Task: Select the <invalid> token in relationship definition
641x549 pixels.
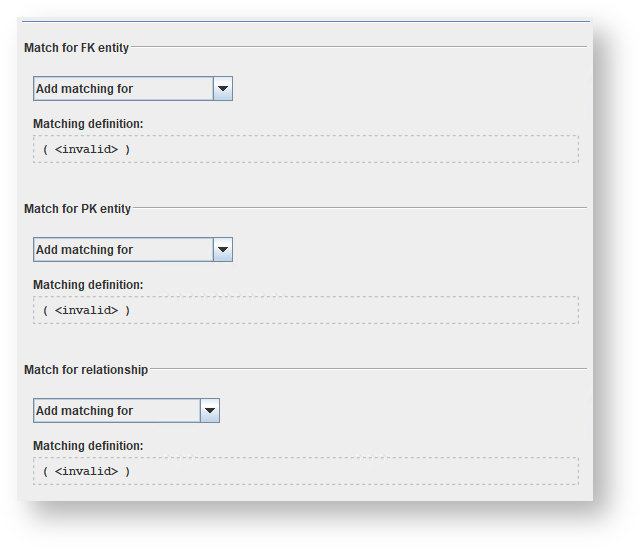Action: point(86,471)
